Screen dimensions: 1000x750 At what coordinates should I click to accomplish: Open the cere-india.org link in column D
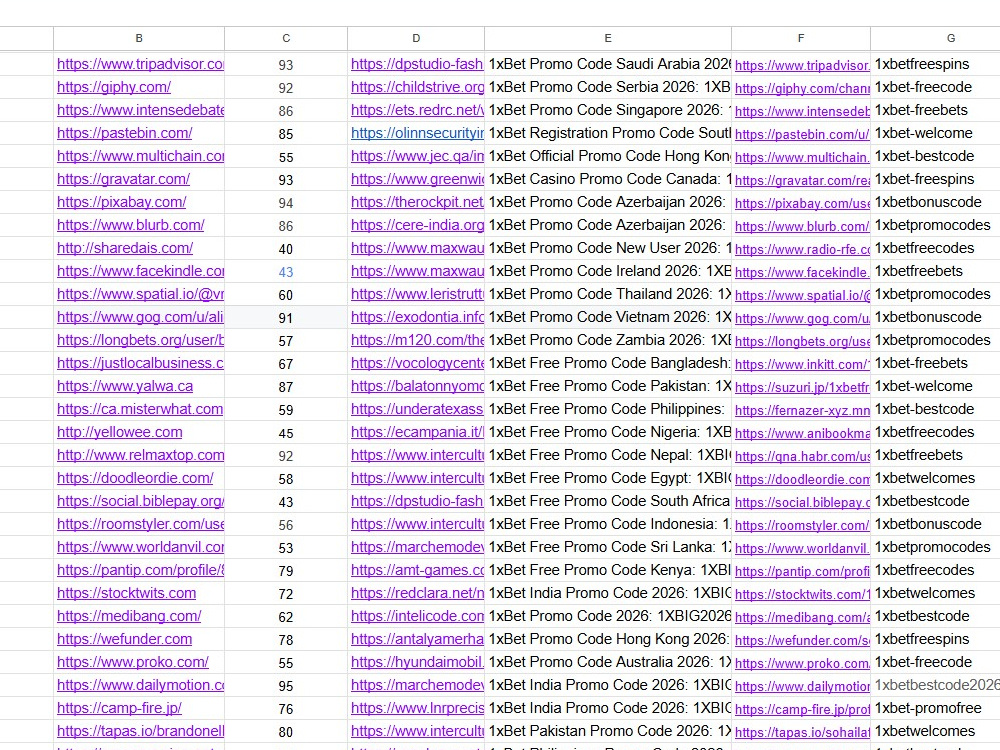pos(417,224)
